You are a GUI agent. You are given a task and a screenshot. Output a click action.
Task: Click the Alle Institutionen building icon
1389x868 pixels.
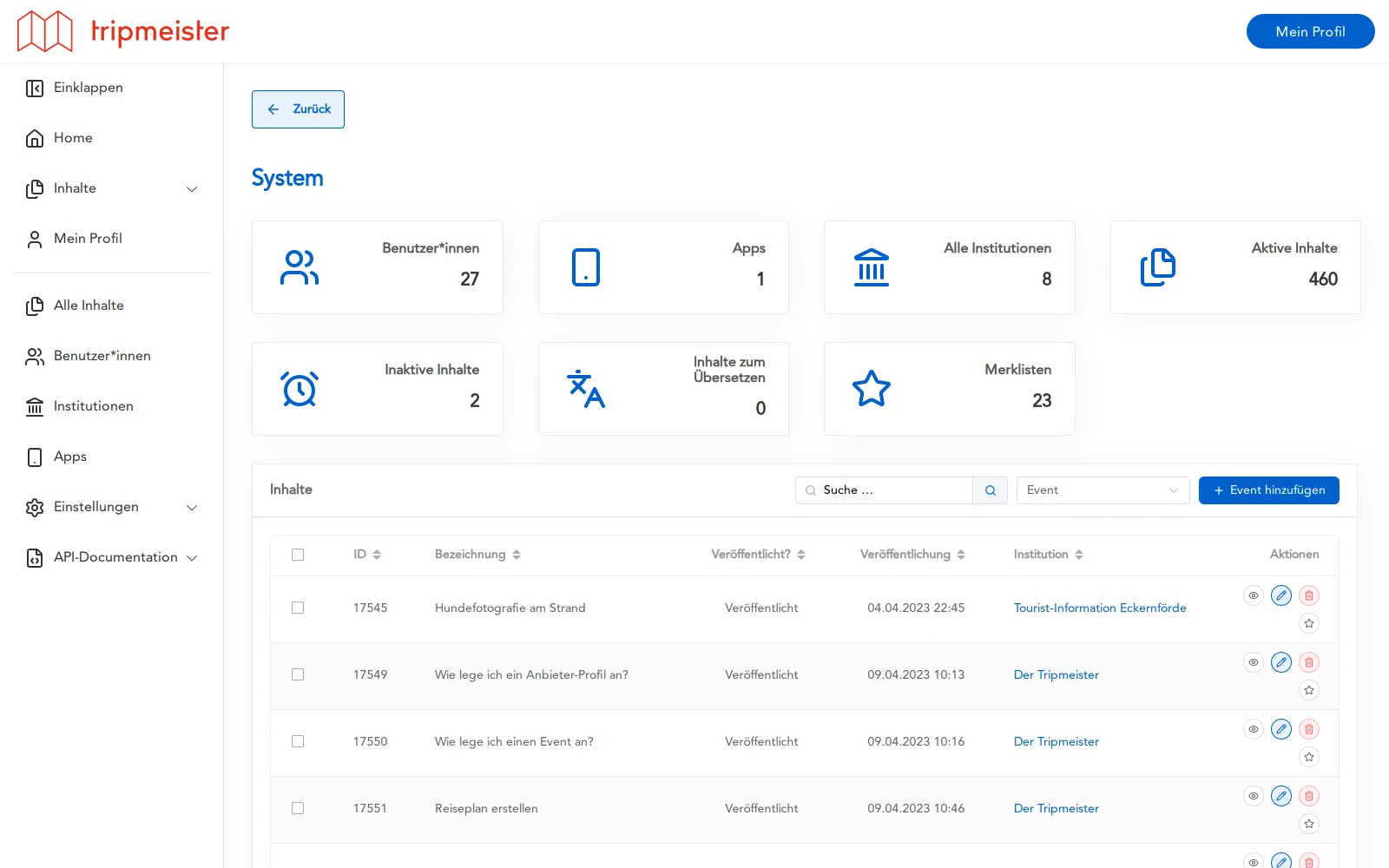click(x=872, y=267)
